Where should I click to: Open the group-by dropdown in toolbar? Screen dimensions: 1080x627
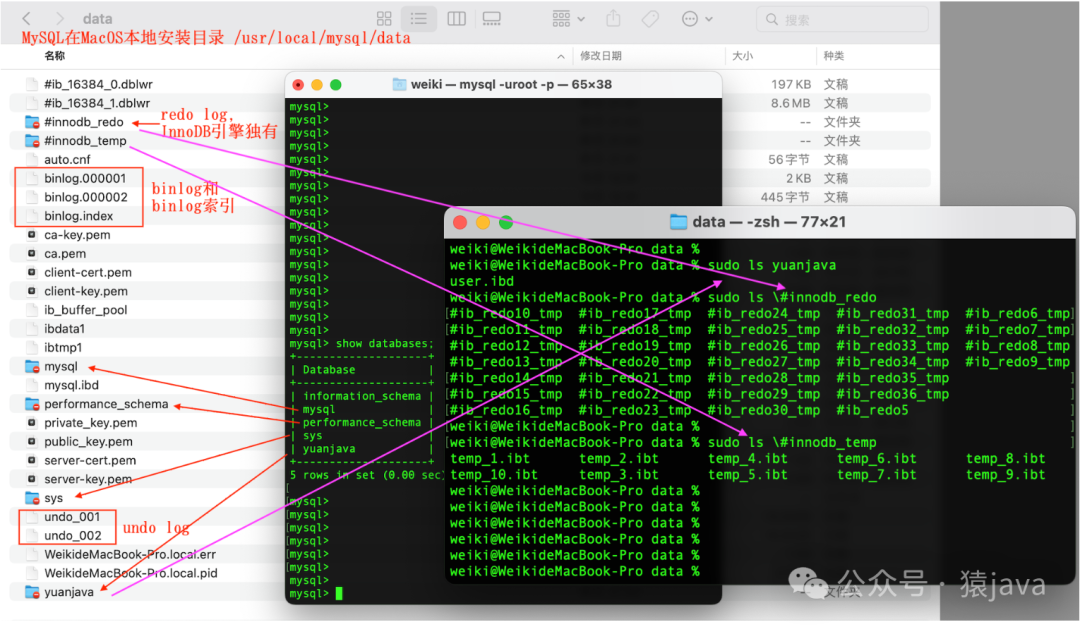pos(568,19)
